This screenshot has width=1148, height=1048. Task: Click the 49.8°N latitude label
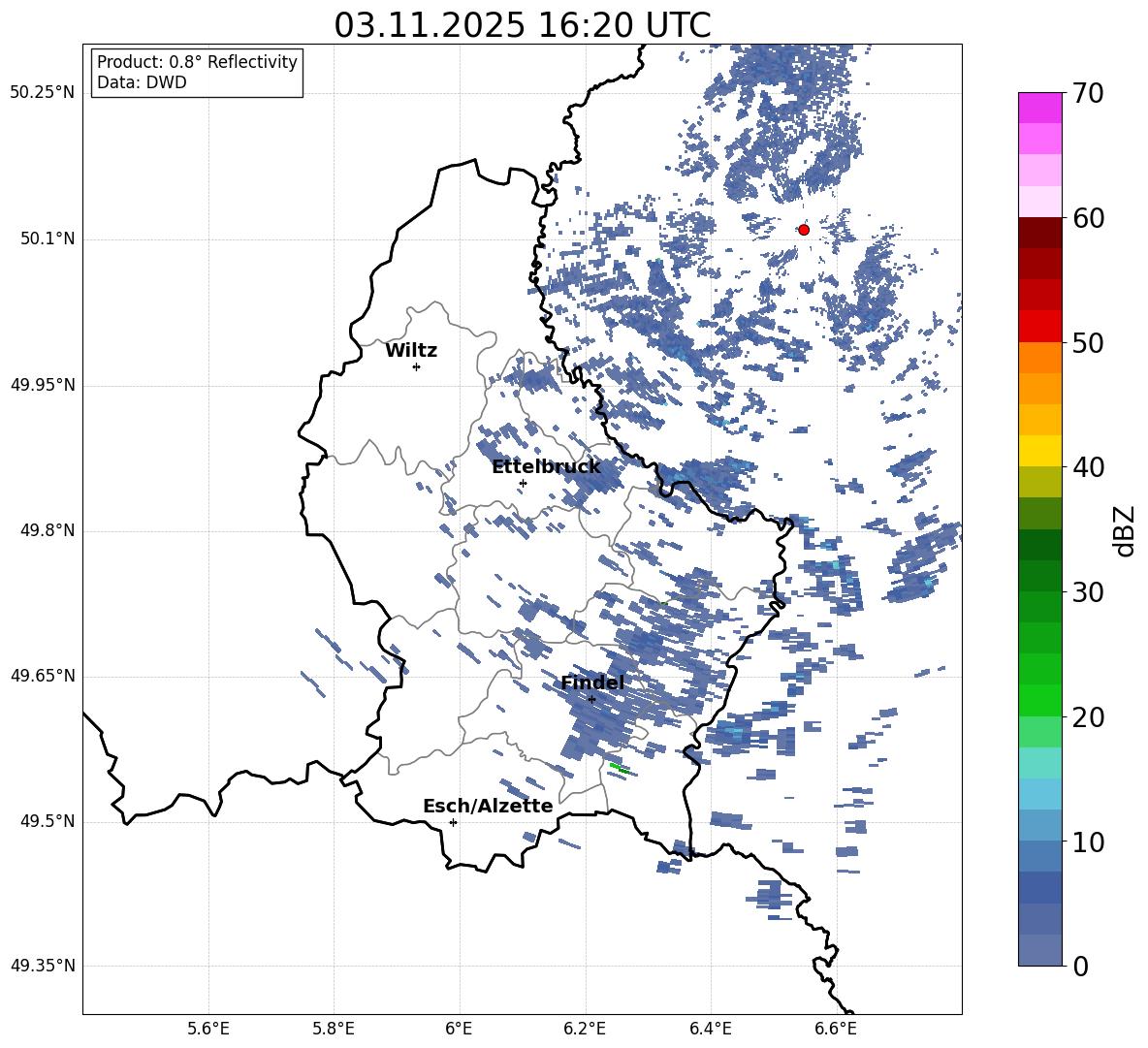[48, 530]
